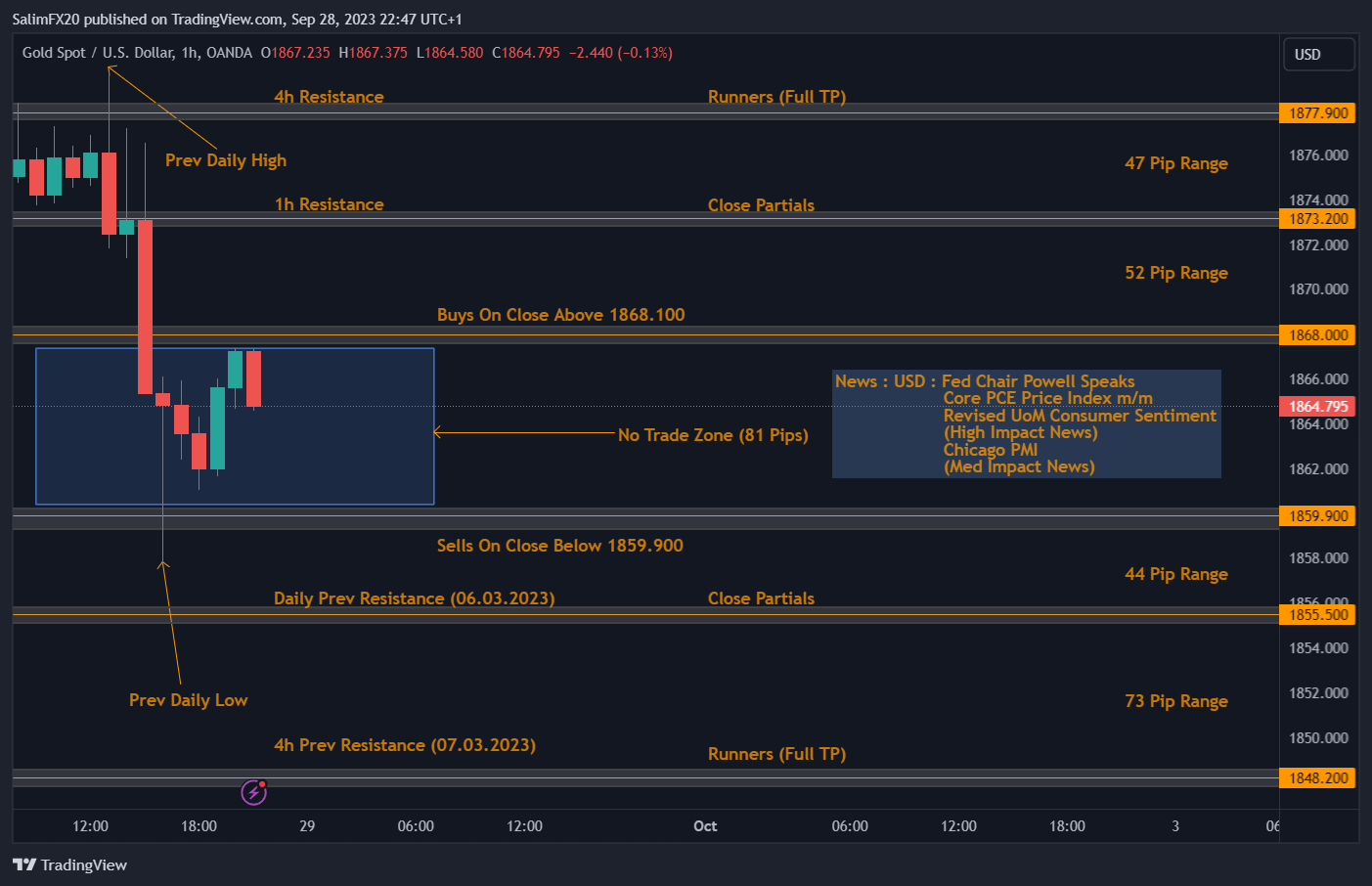Click the orange 1859.900 sell level tag
Image resolution: width=1372 pixels, height=886 pixels.
coord(1317,515)
